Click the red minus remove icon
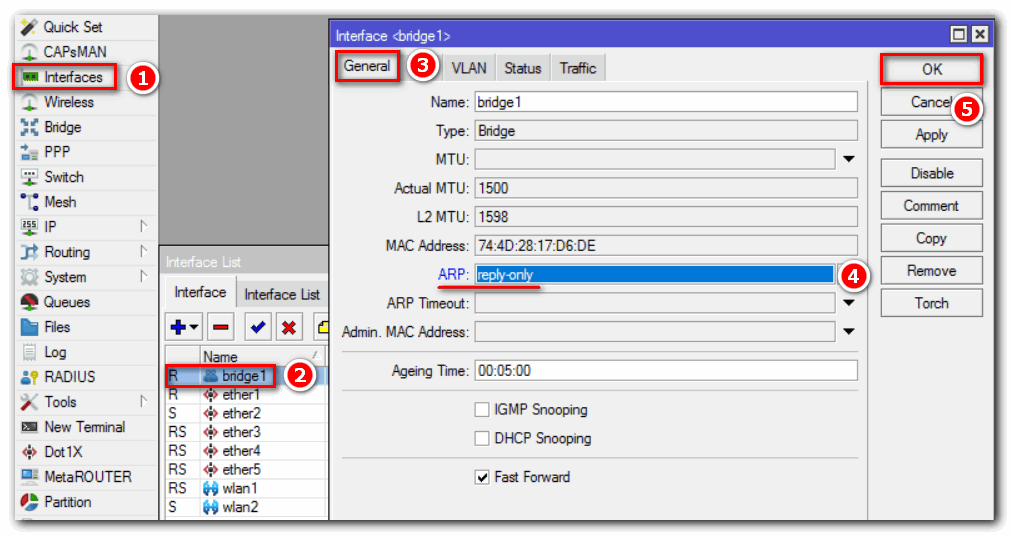Image resolution: width=1011 pixels, height=536 pixels. (x=221, y=327)
